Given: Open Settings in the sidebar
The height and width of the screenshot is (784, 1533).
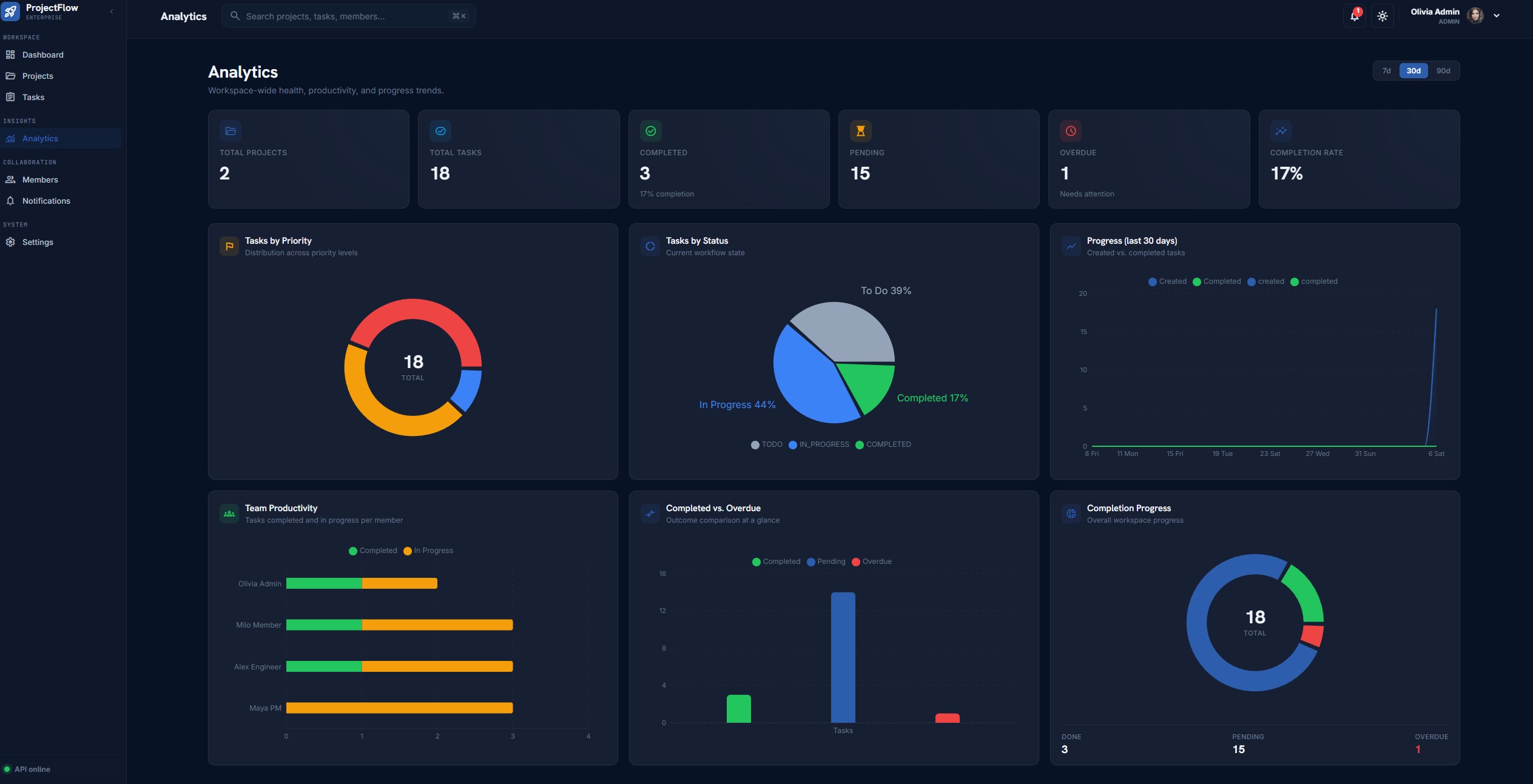Looking at the screenshot, I should tap(61, 242).
